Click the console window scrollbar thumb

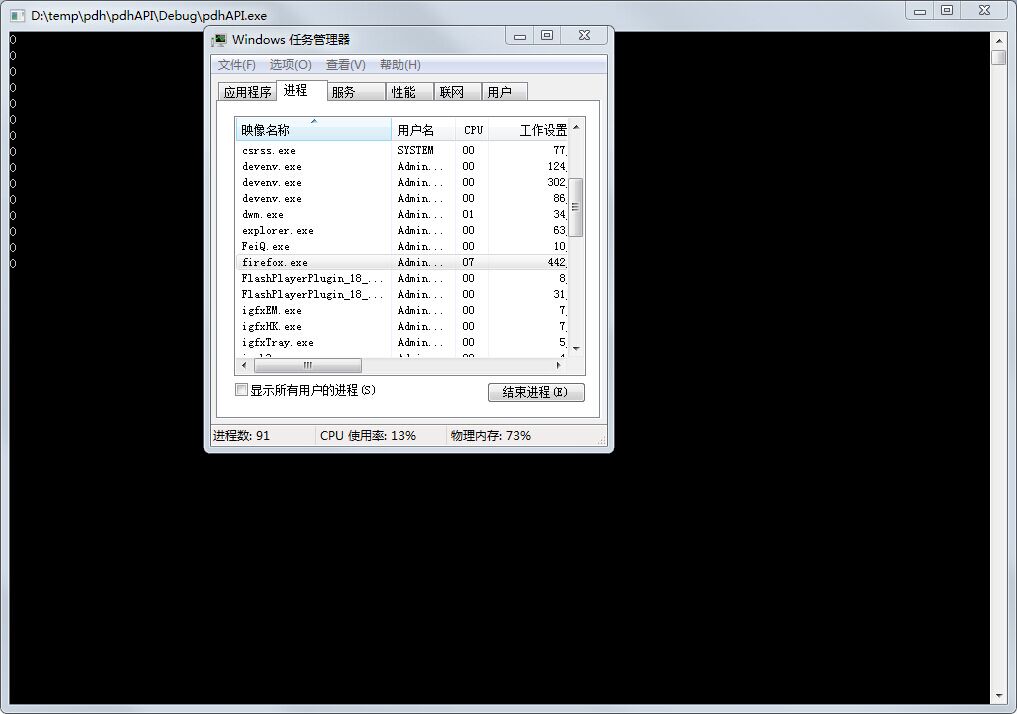click(999, 57)
